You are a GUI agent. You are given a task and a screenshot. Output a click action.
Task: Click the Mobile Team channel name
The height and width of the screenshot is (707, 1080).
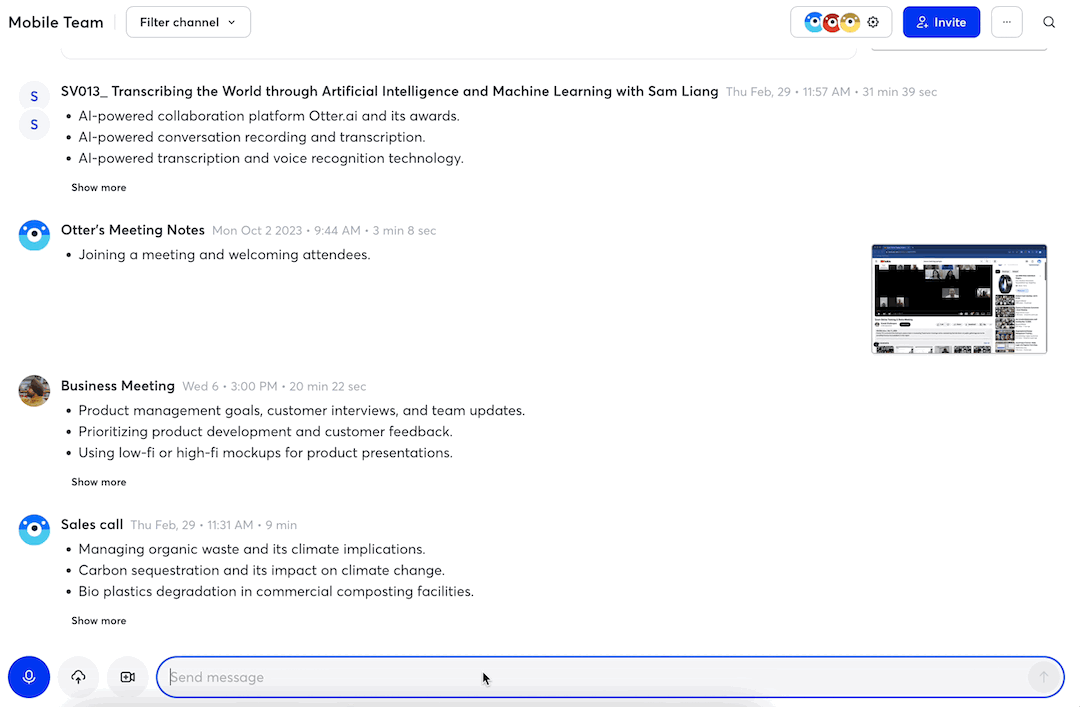[x=56, y=22]
